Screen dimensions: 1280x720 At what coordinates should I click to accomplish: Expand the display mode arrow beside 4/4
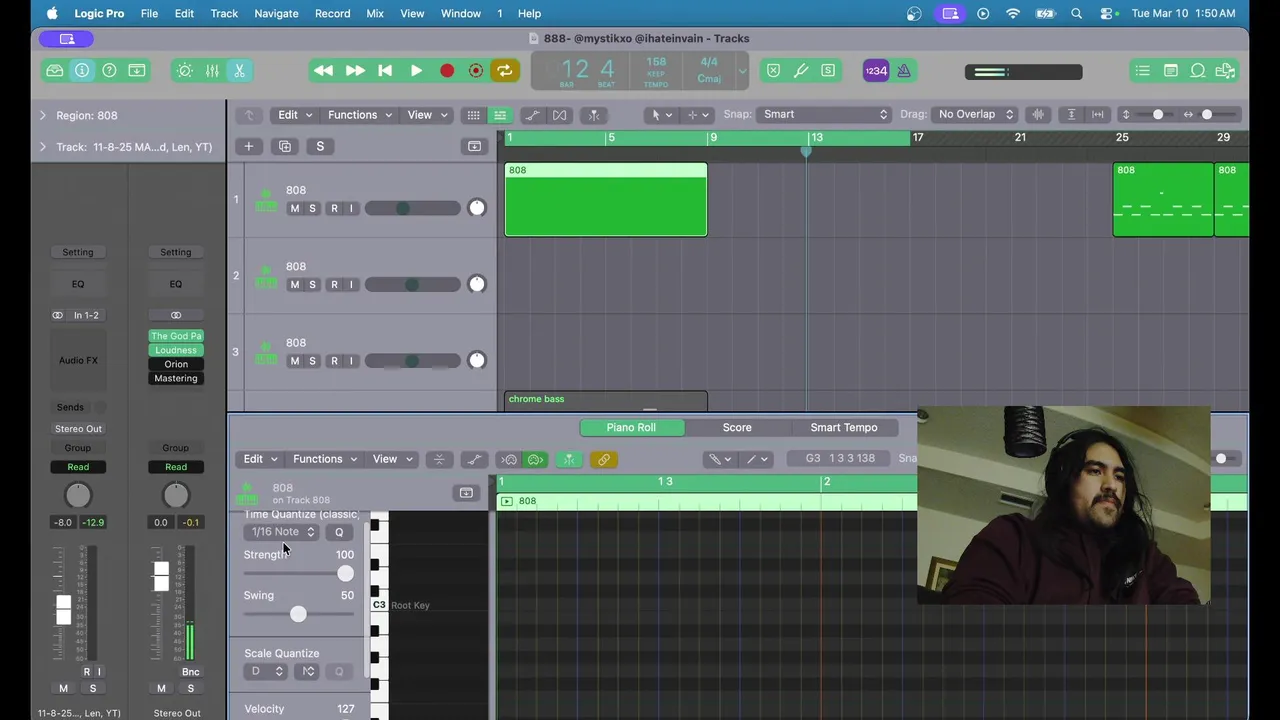(742, 71)
